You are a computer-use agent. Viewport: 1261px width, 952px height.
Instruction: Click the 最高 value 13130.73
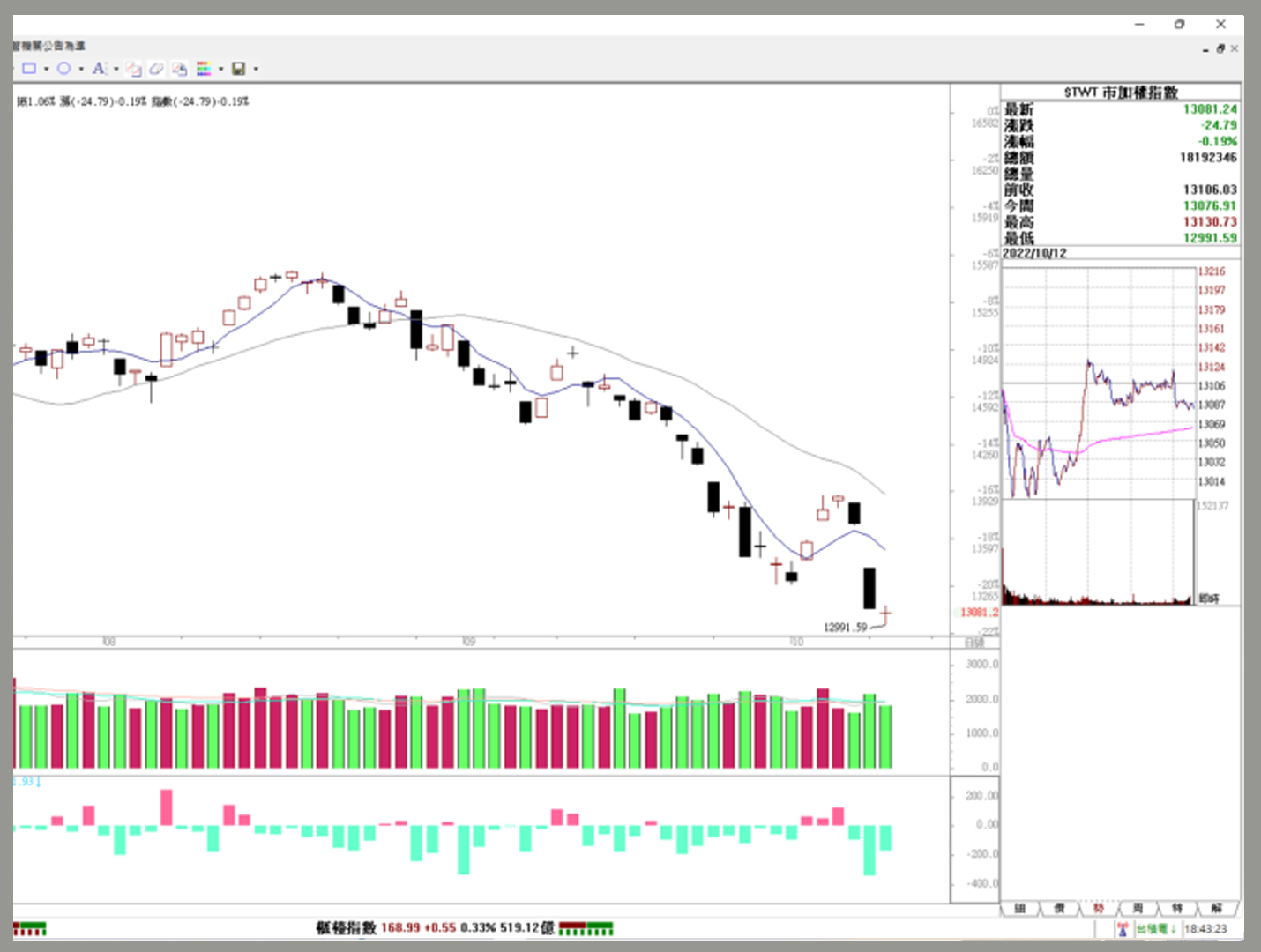[x=1210, y=222]
